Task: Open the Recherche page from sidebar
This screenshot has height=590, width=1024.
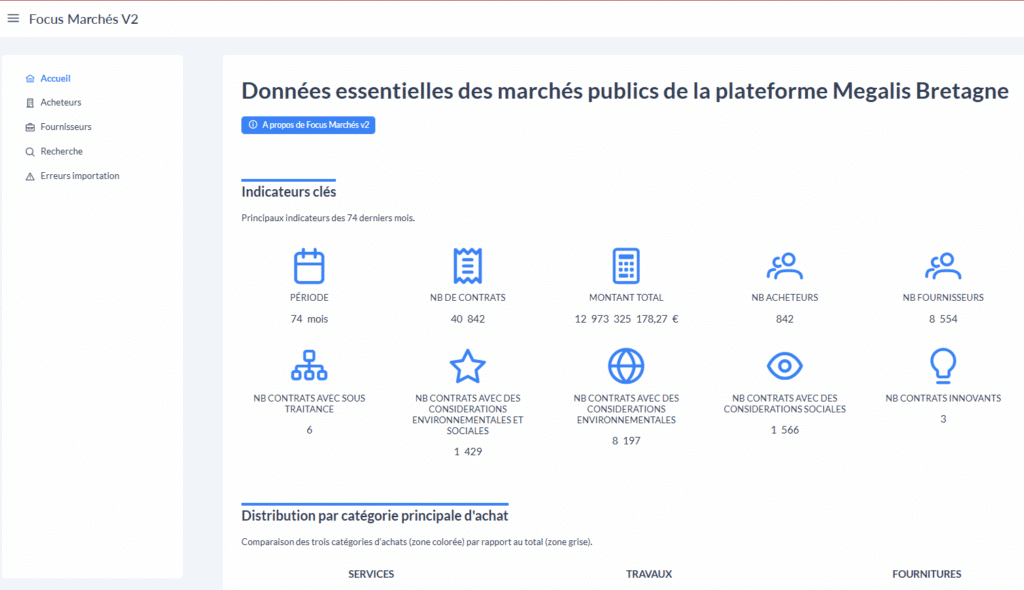Action: click(61, 152)
